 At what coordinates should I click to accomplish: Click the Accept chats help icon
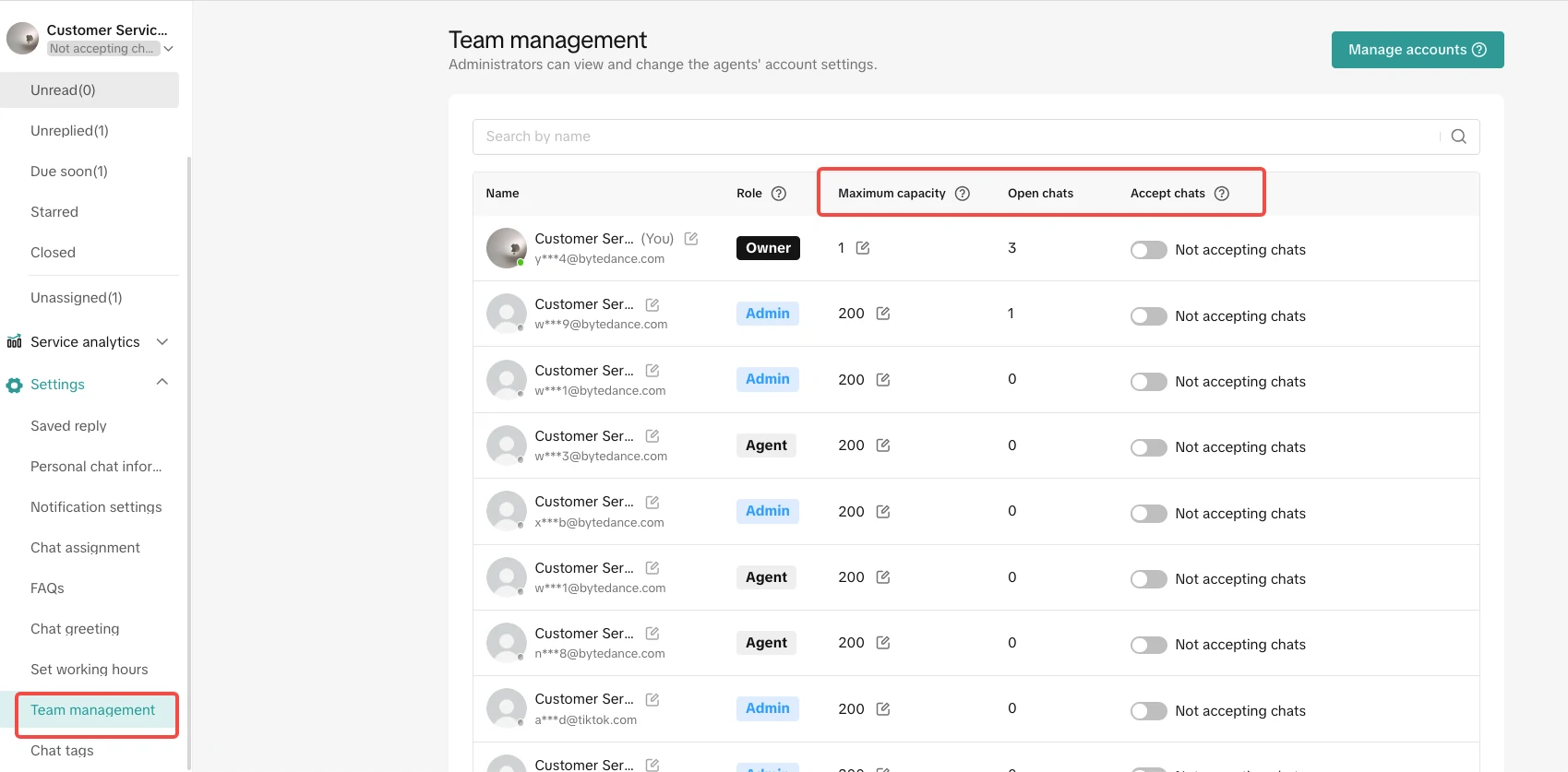coord(1221,194)
